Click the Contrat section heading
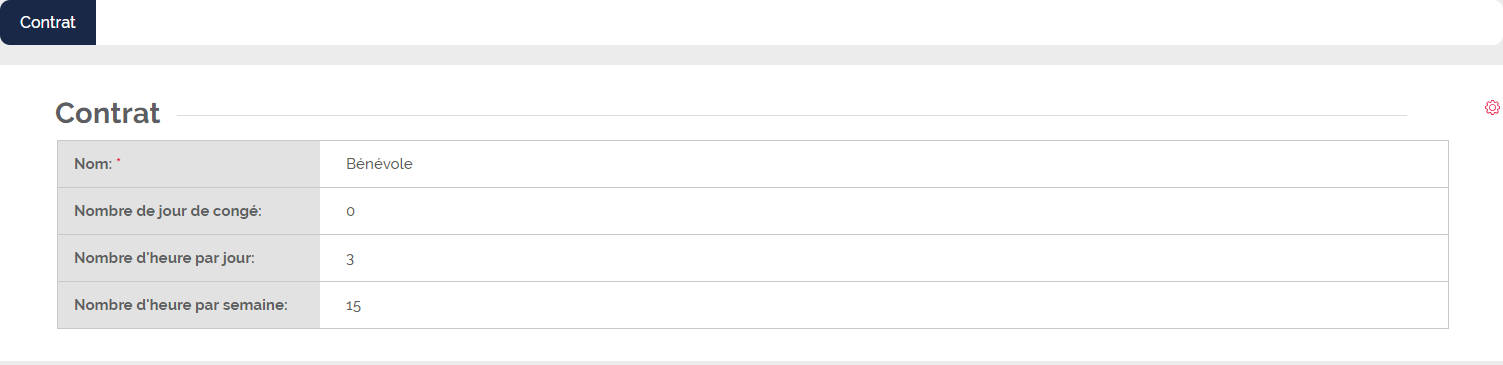 pos(107,113)
